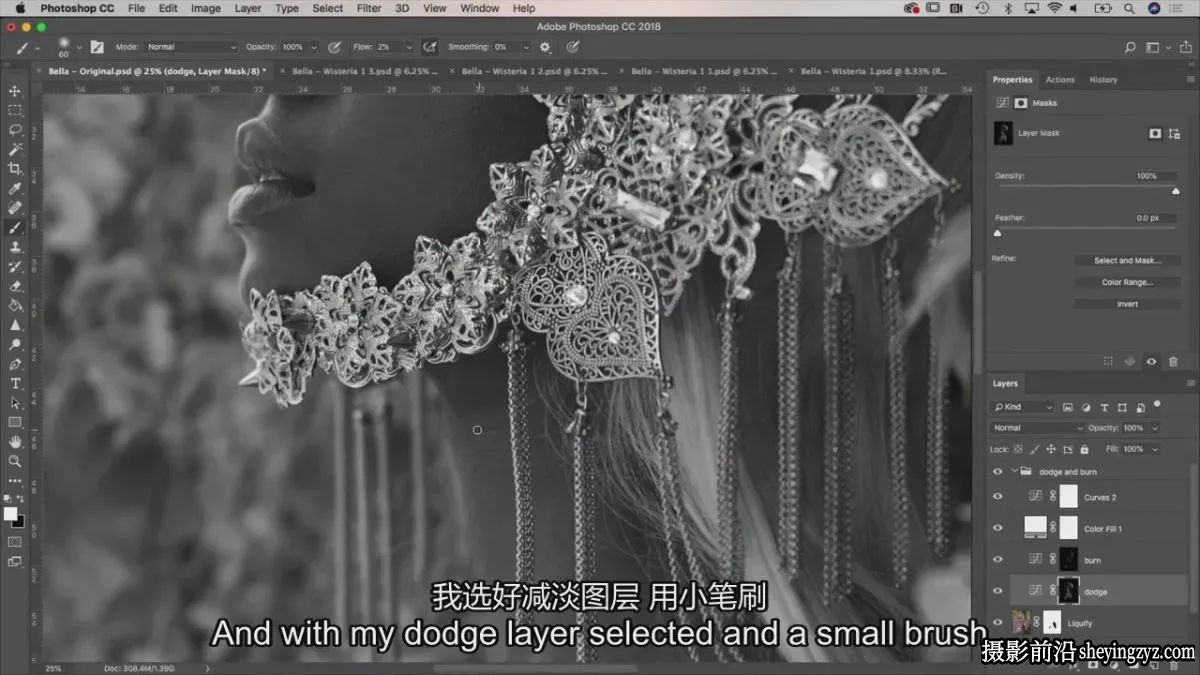1200x675 pixels.
Task: Toggle visibility of dodge layer
Action: (997, 591)
